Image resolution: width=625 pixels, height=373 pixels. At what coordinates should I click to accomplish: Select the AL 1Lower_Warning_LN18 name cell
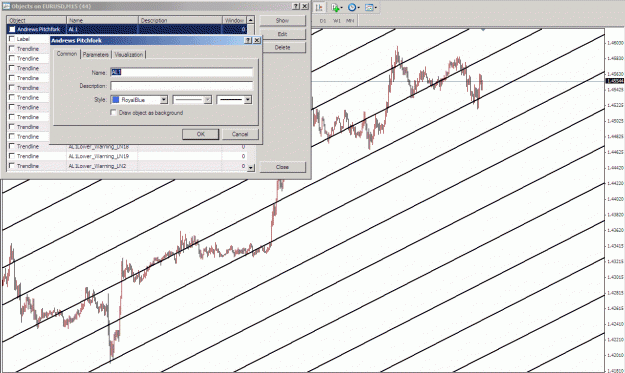102,147
